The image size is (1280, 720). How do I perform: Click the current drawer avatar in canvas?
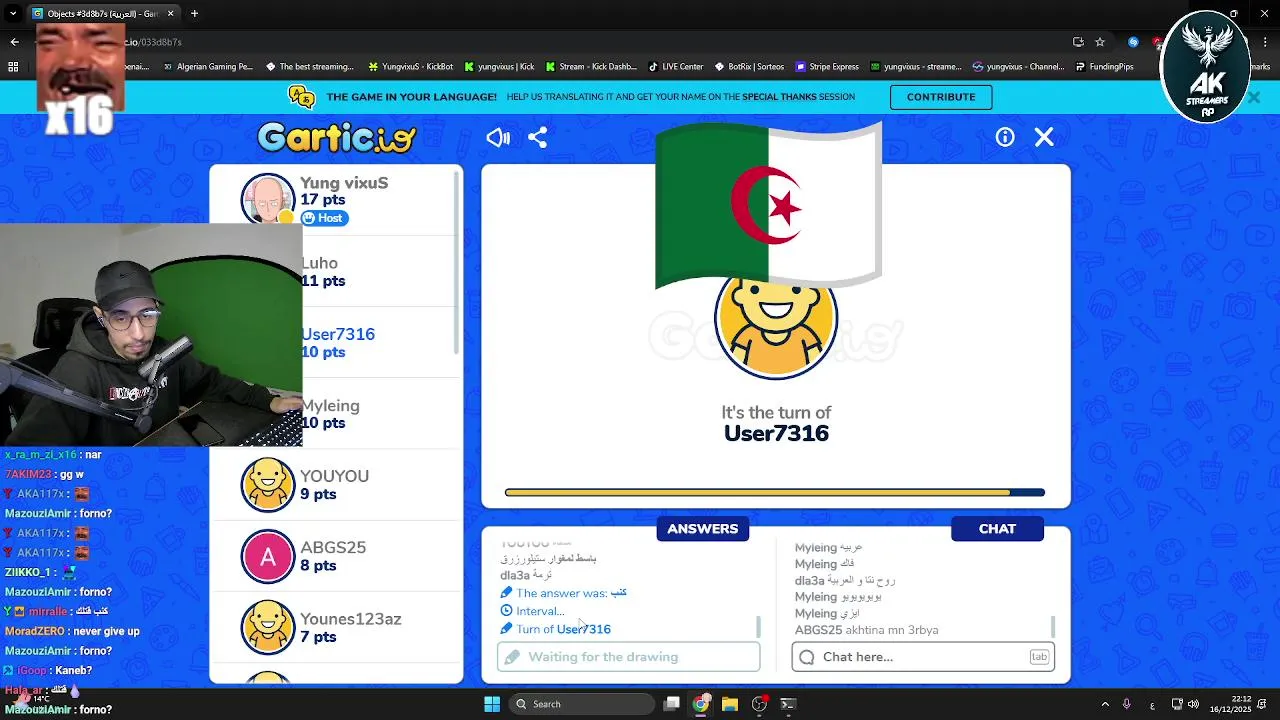(x=776, y=320)
